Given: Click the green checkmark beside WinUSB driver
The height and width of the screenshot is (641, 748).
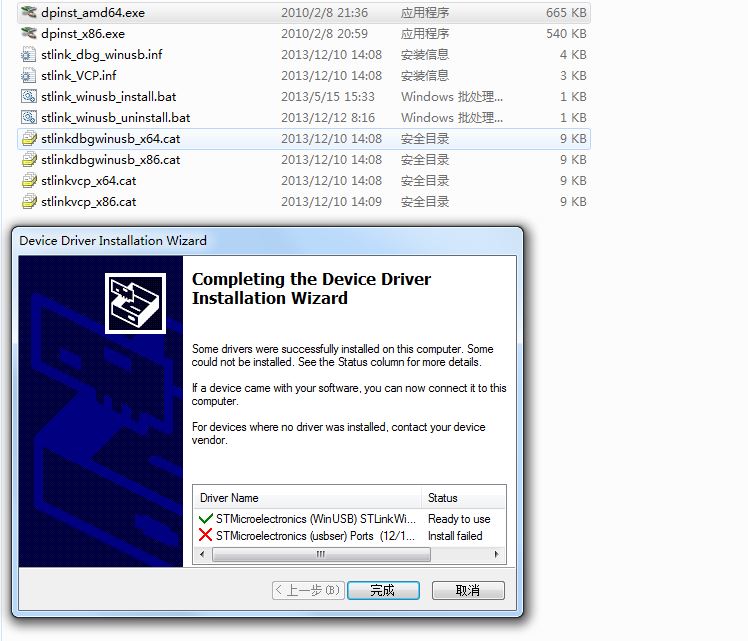Looking at the screenshot, I should [x=206, y=518].
